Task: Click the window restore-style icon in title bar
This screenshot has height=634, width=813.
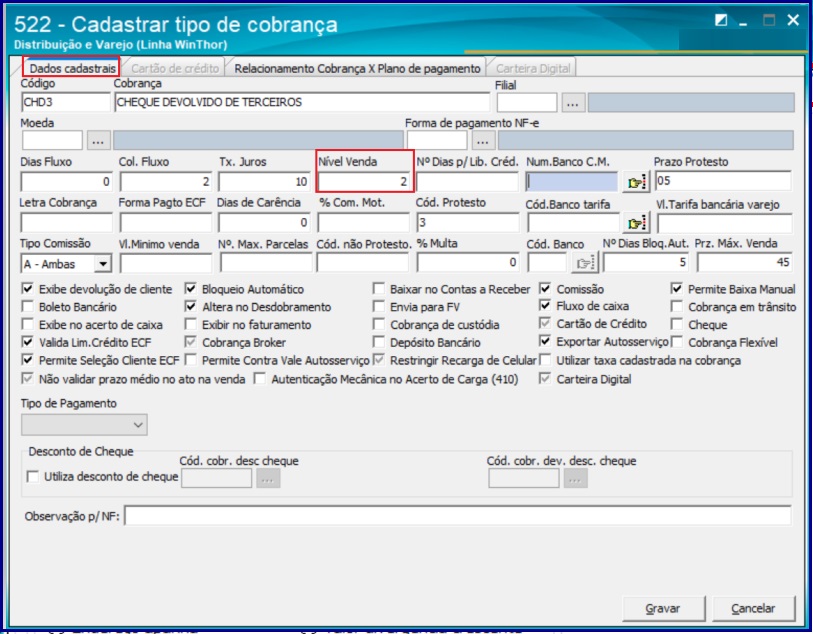Action: [721, 21]
